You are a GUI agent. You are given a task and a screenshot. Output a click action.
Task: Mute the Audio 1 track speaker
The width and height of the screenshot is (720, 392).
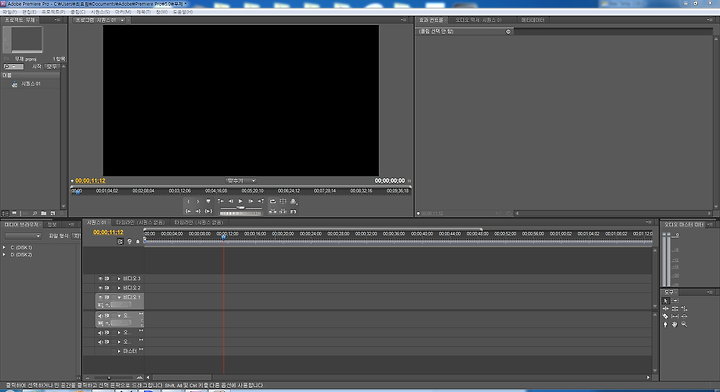[x=100, y=316]
